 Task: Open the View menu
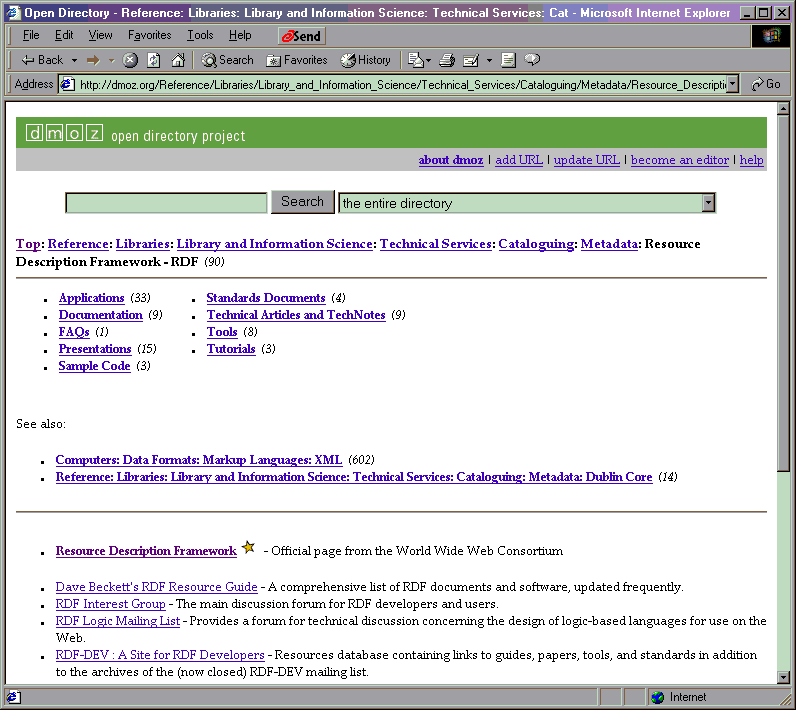100,35
